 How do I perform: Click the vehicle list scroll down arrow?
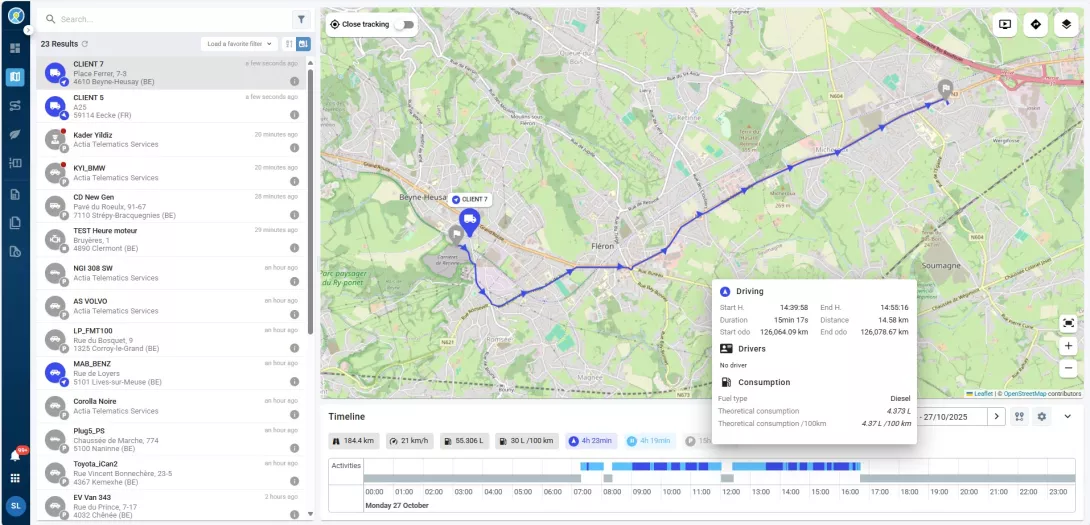[310, 514]
